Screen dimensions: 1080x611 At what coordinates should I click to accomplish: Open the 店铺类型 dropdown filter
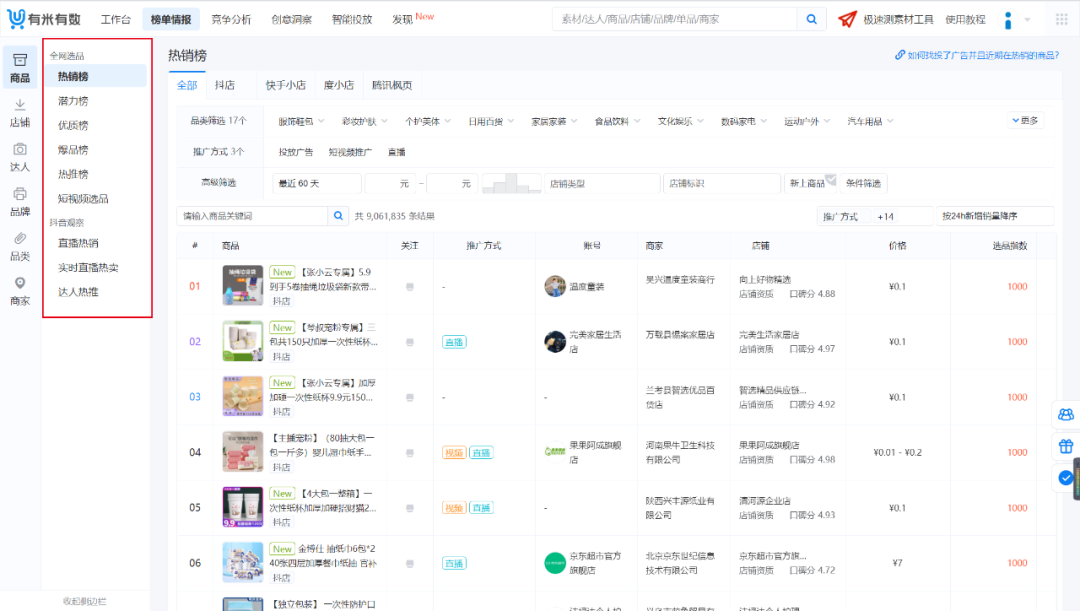600,183
